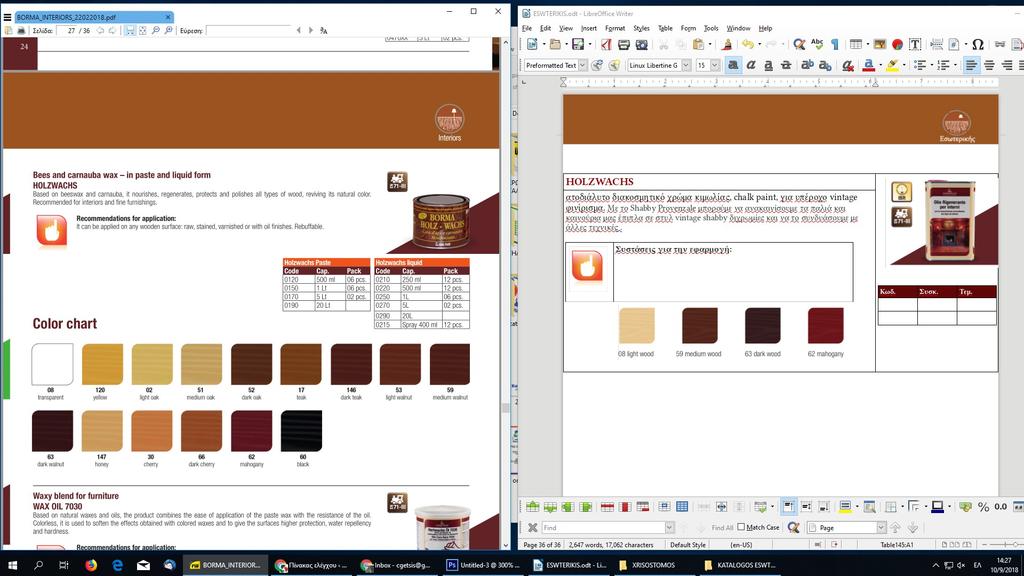This screenshot has height=576, width=1024.
Task: Undo the last action in Writer
Action: click(x=748, y=44)
